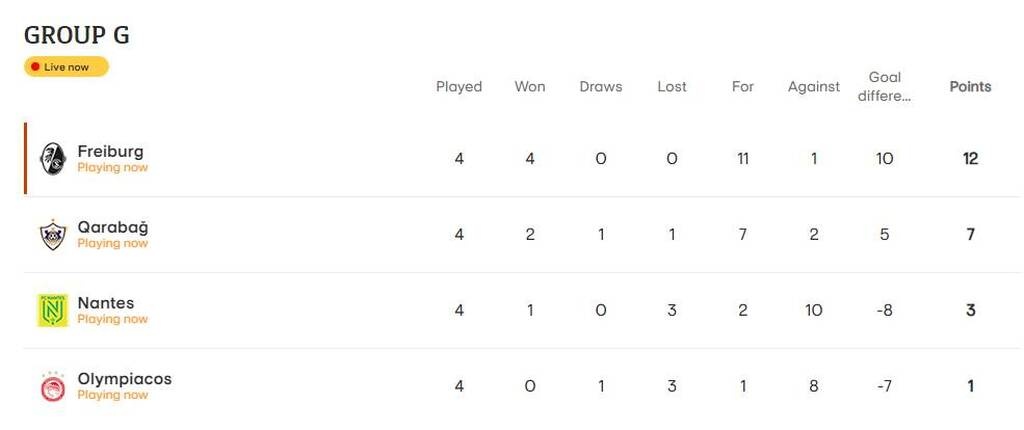The width and height of the screenshot is (1024, 430).
Task: Click the Live now badge
Action: tap(66, 67)
